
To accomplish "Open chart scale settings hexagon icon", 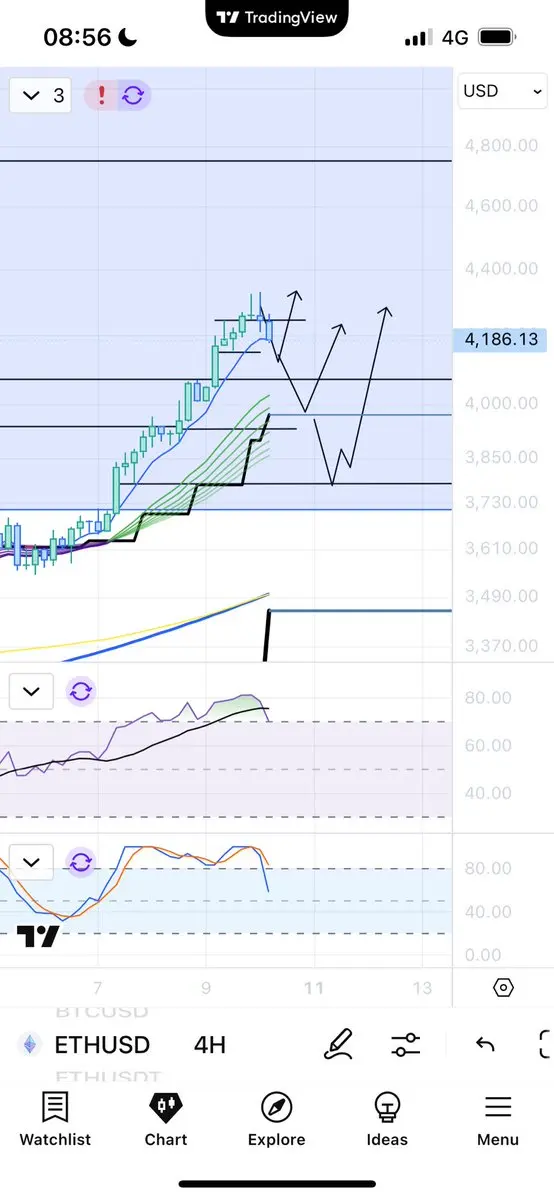I will [503, 988].
